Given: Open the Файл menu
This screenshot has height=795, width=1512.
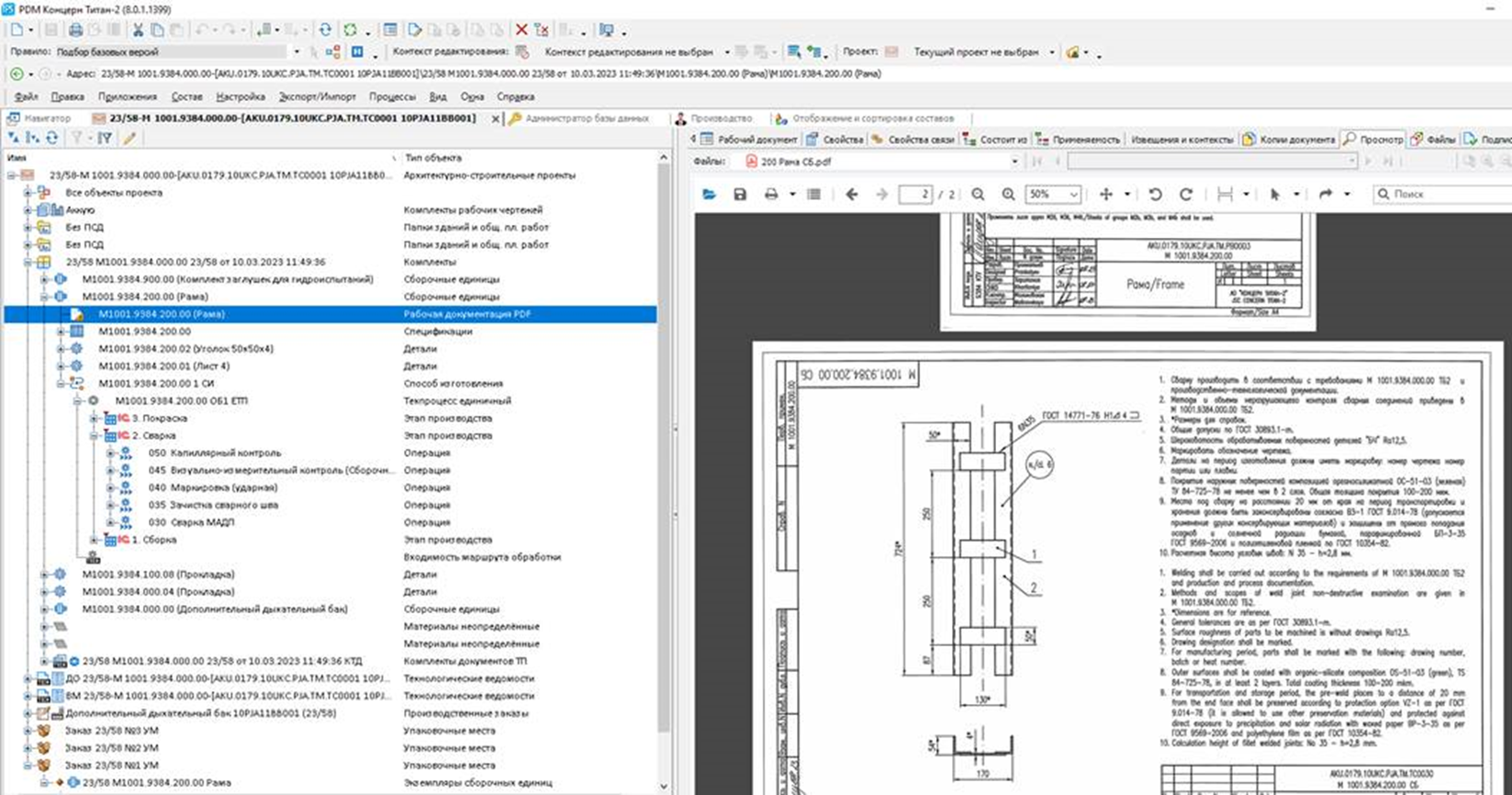Looking at the screenshot, I should click(x=26, y=96).
